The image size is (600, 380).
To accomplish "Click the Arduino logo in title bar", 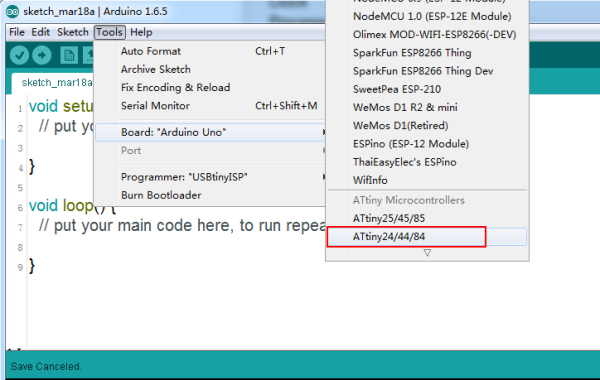I will coord(13,12).
